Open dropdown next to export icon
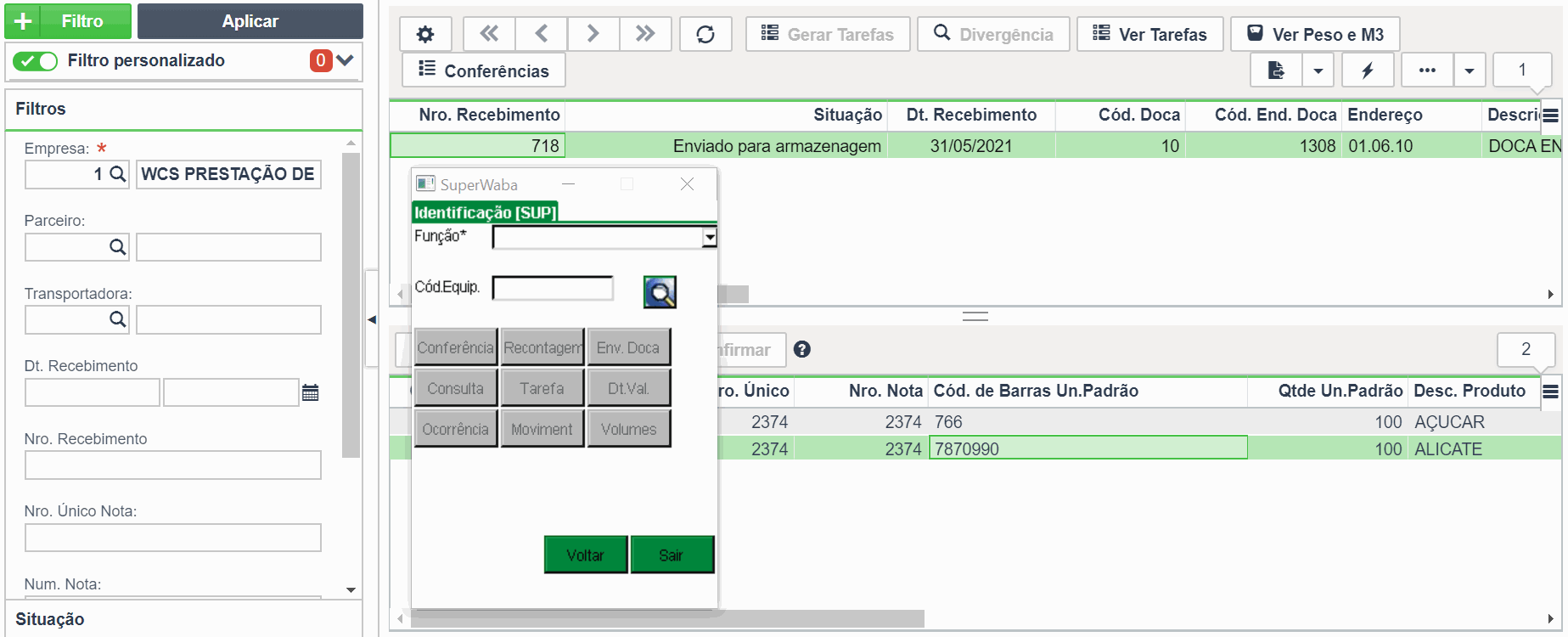Image resolution: width=1568 pixels, height=637 pixels. [x=1318, y=70]
